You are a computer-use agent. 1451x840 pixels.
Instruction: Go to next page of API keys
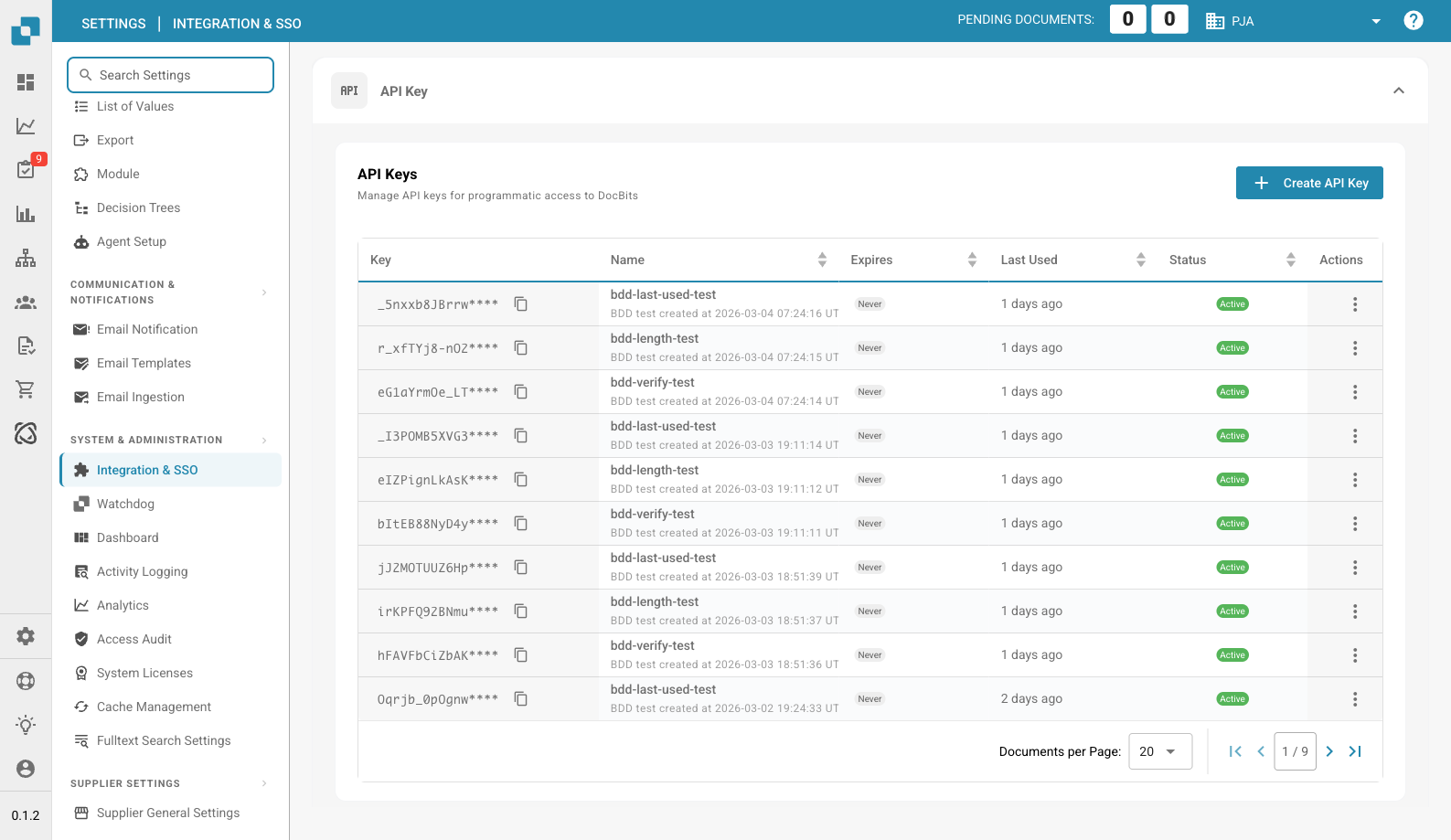[1329, 751]
